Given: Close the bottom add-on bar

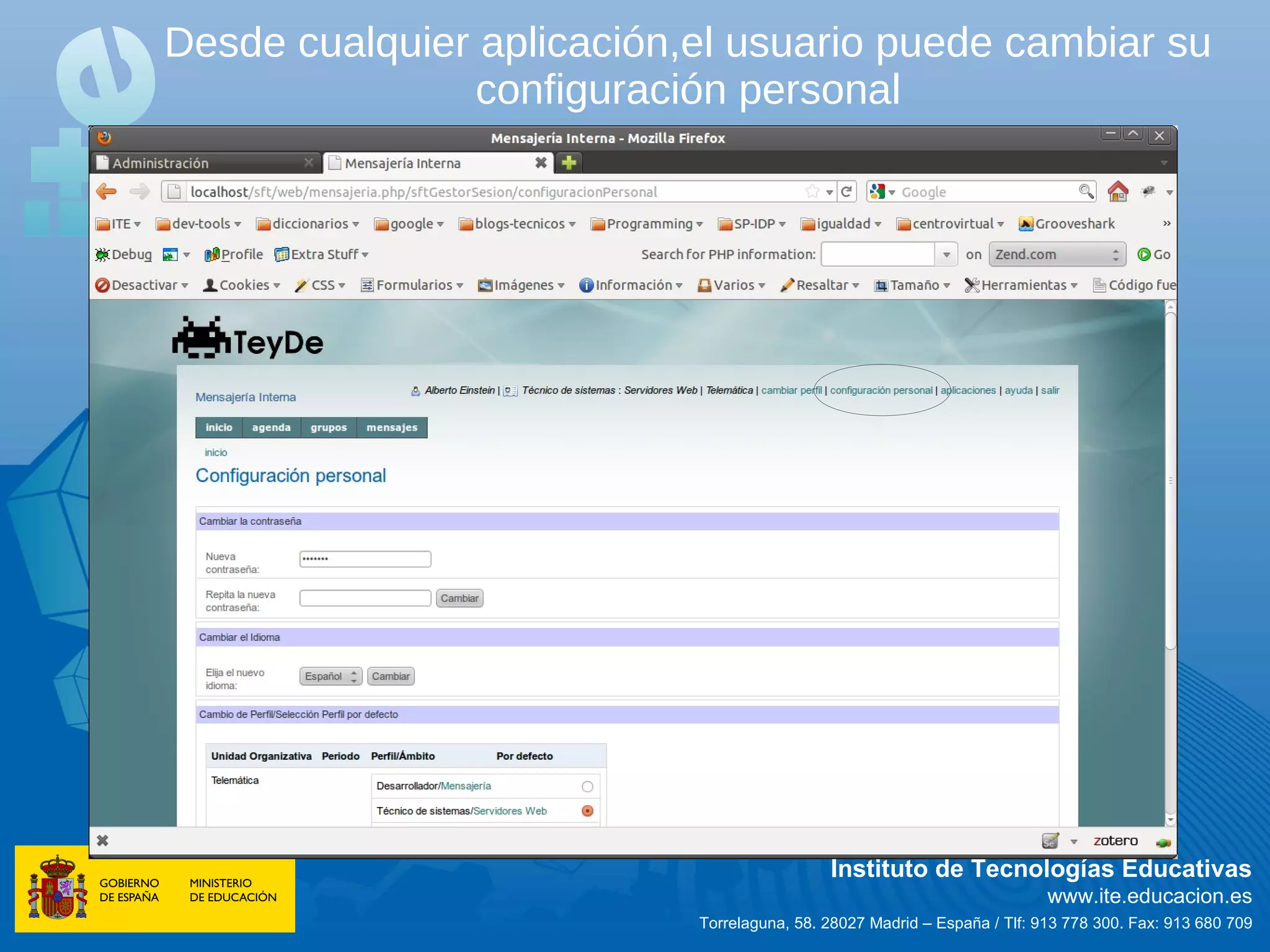Looking at the screenshot, I should pos(103,840).
